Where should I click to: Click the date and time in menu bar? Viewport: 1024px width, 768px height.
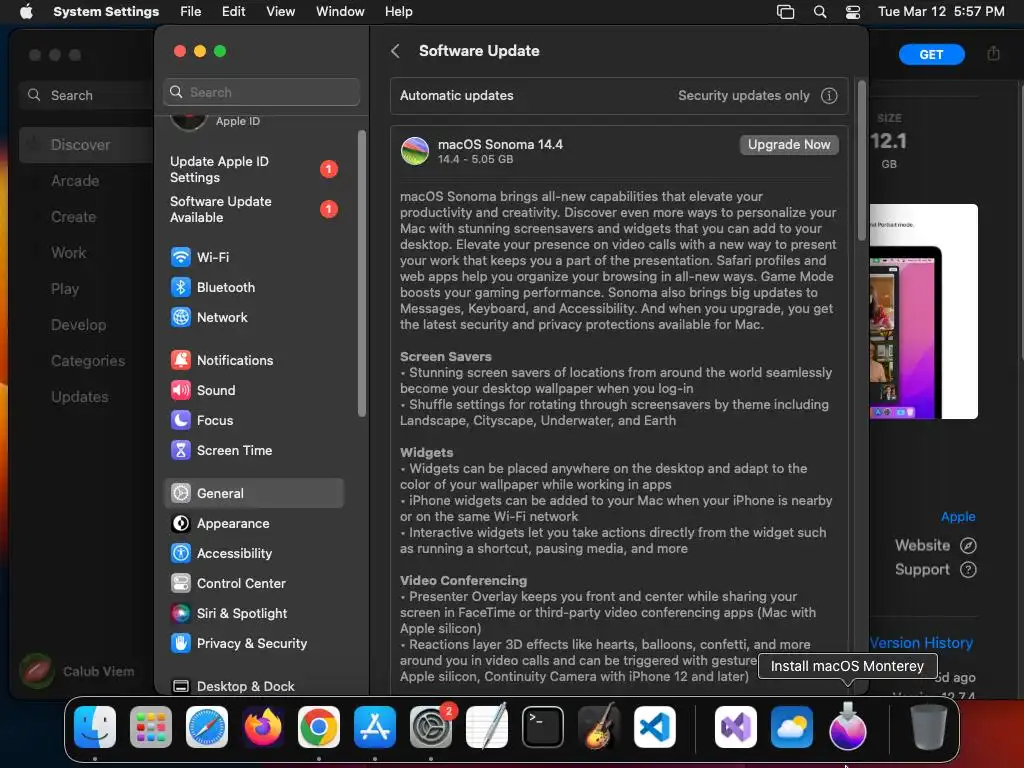(x=941, y=12)
